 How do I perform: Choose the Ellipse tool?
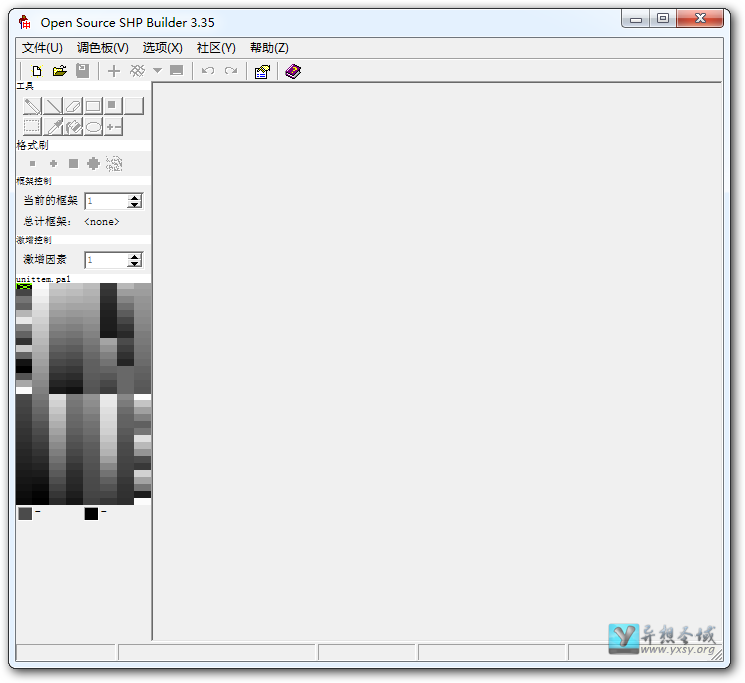[x=93, y=127]
